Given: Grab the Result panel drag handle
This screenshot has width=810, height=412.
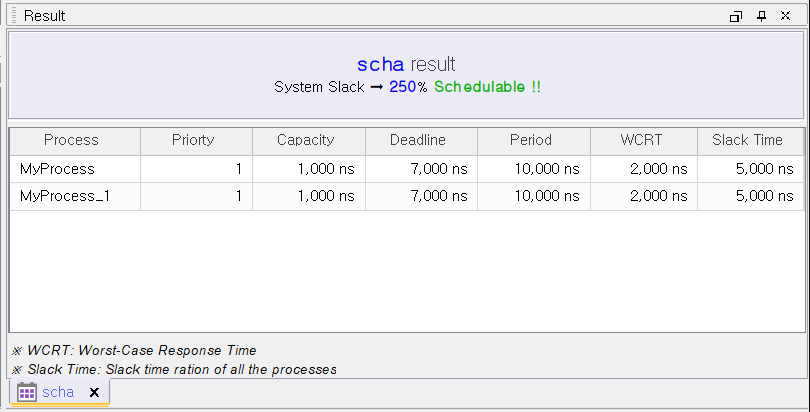Looking at the screenshot, I should point(14,16).
